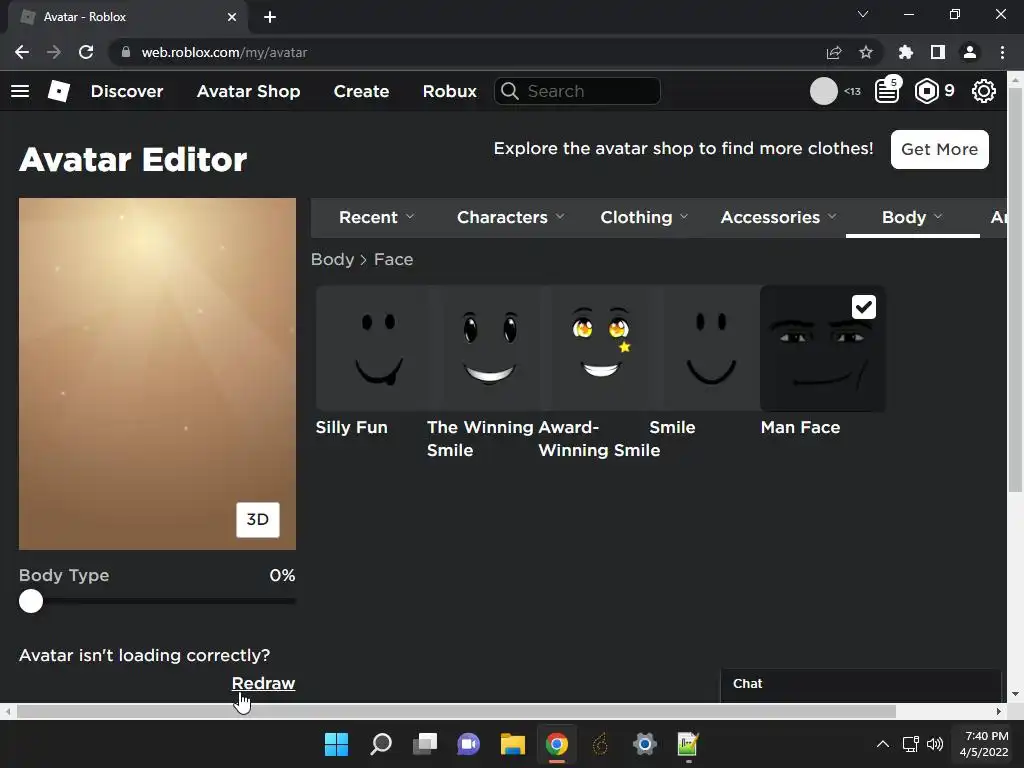Click the Get More button

tap(940, 150)
